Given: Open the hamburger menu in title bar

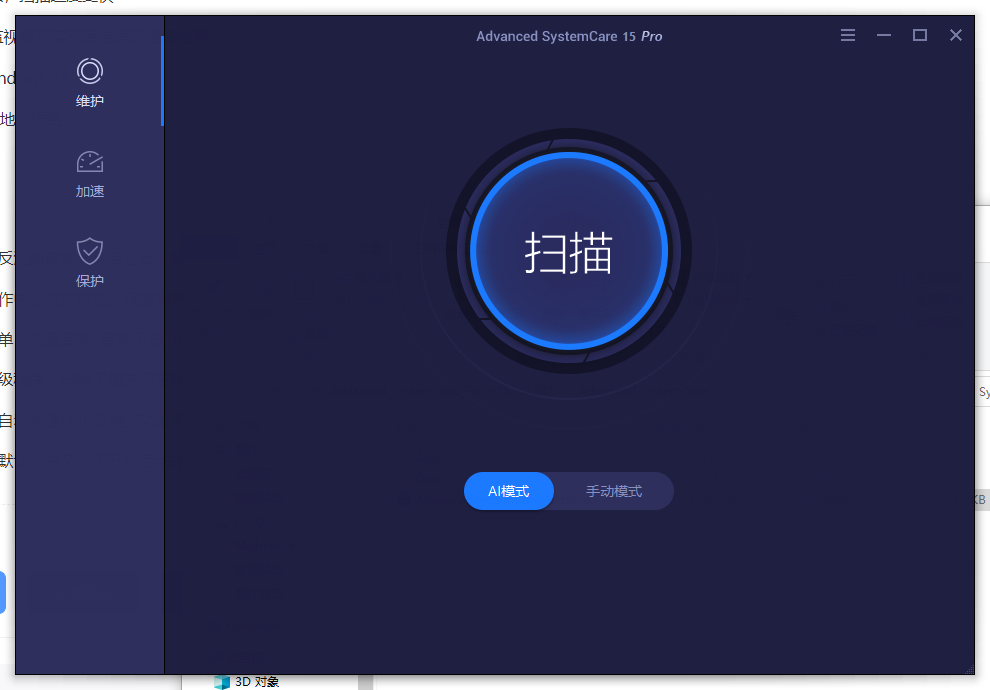Looking at the screenshot, I should (848, 35).
